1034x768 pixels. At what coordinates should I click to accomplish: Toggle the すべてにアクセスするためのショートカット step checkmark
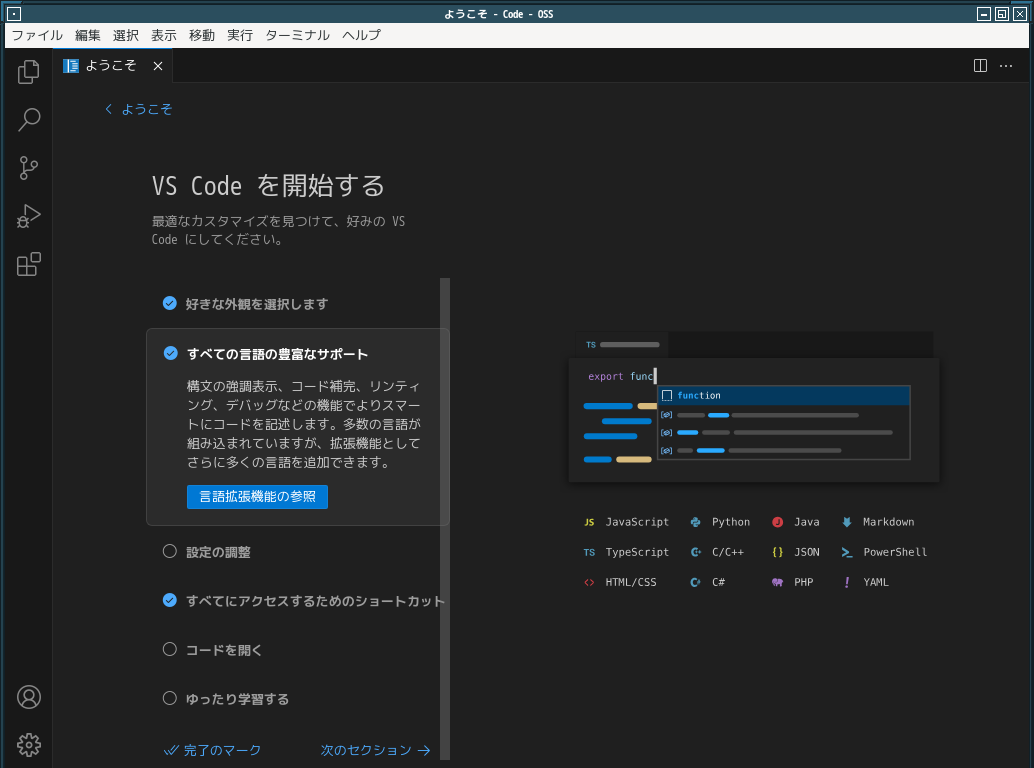pyautogui.click(x=169, y=600)
